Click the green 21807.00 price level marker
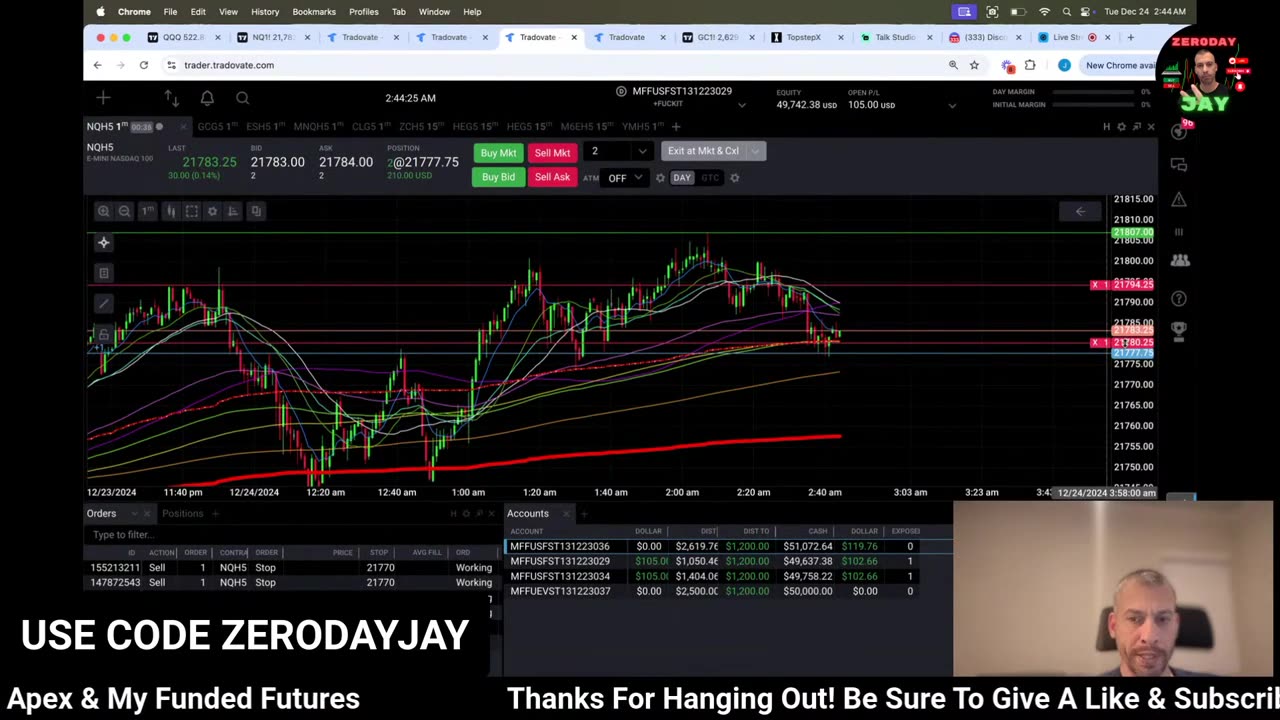Image resolution: width=1280 pixels, height=720 pixels. (x=1133, y=233)
